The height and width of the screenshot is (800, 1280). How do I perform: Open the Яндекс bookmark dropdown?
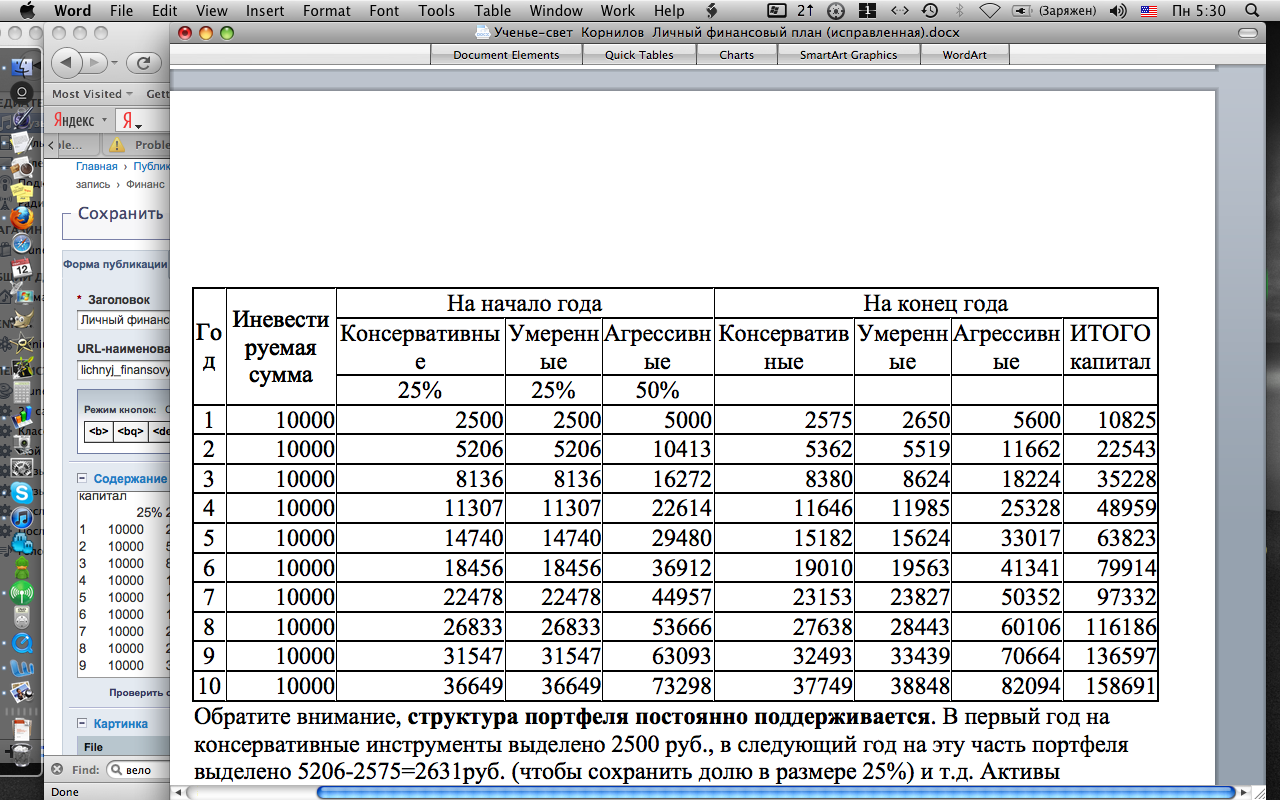pyautogui.click(x=80, y=120)
